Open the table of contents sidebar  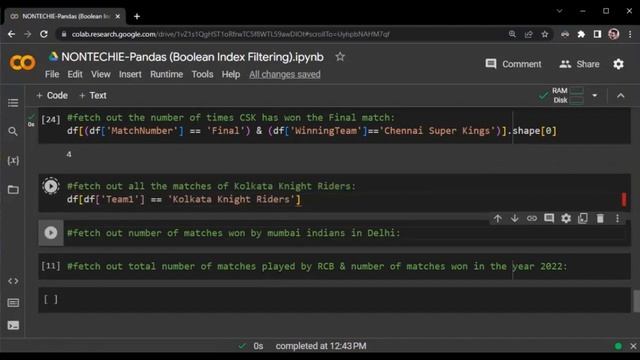pyautogui.click(x=13, y=103)
